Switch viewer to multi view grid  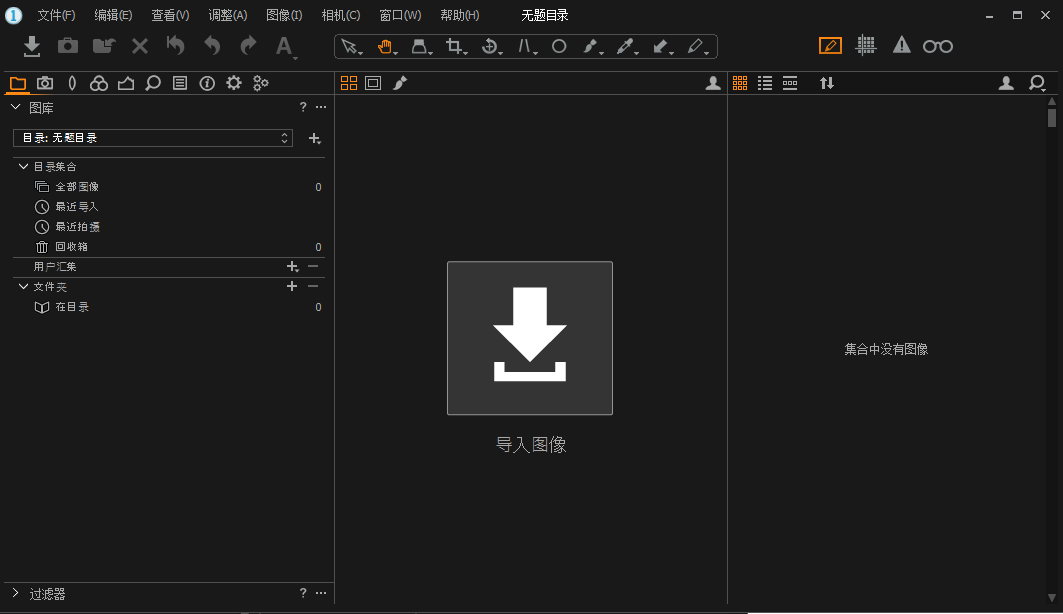point(348,83)
